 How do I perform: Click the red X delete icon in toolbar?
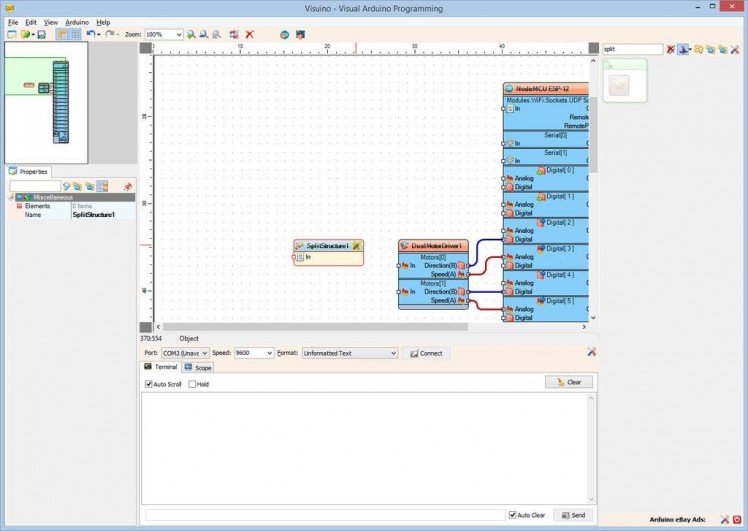(249, 34)
